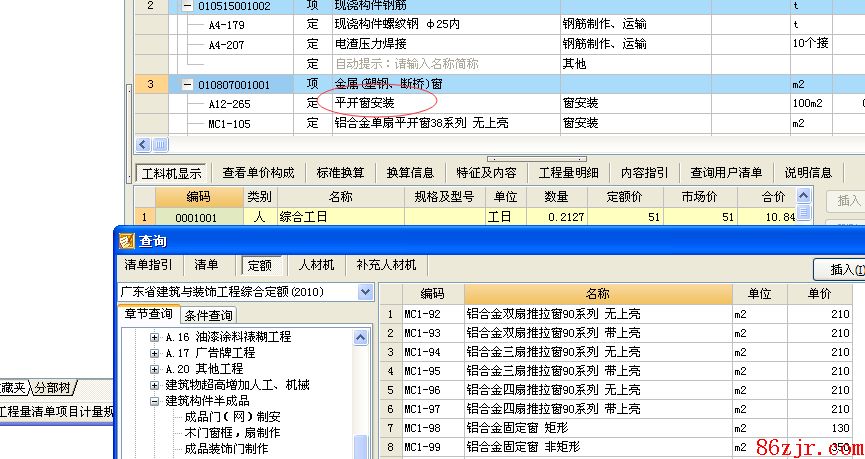Switch to 条件查询 tab
Image resolution: width=865 pixels, height=459 pixels.
pyautogui.click(x=209, y=316)
